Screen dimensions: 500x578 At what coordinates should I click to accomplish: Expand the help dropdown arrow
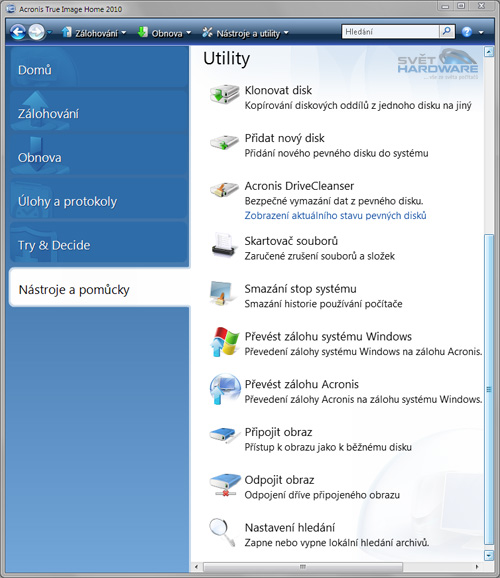pos(481,32)
